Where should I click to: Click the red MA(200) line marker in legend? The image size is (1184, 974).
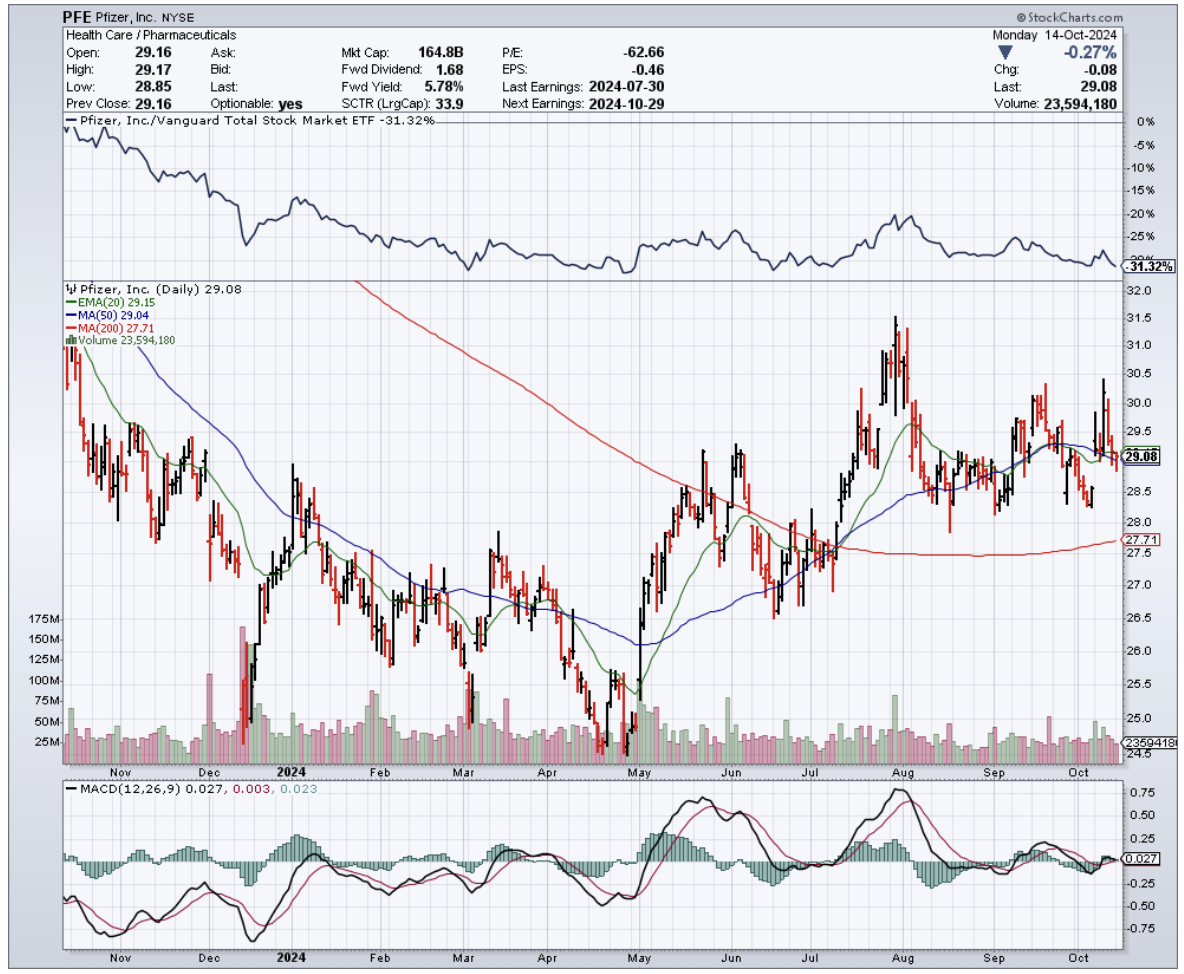point(70,327)
